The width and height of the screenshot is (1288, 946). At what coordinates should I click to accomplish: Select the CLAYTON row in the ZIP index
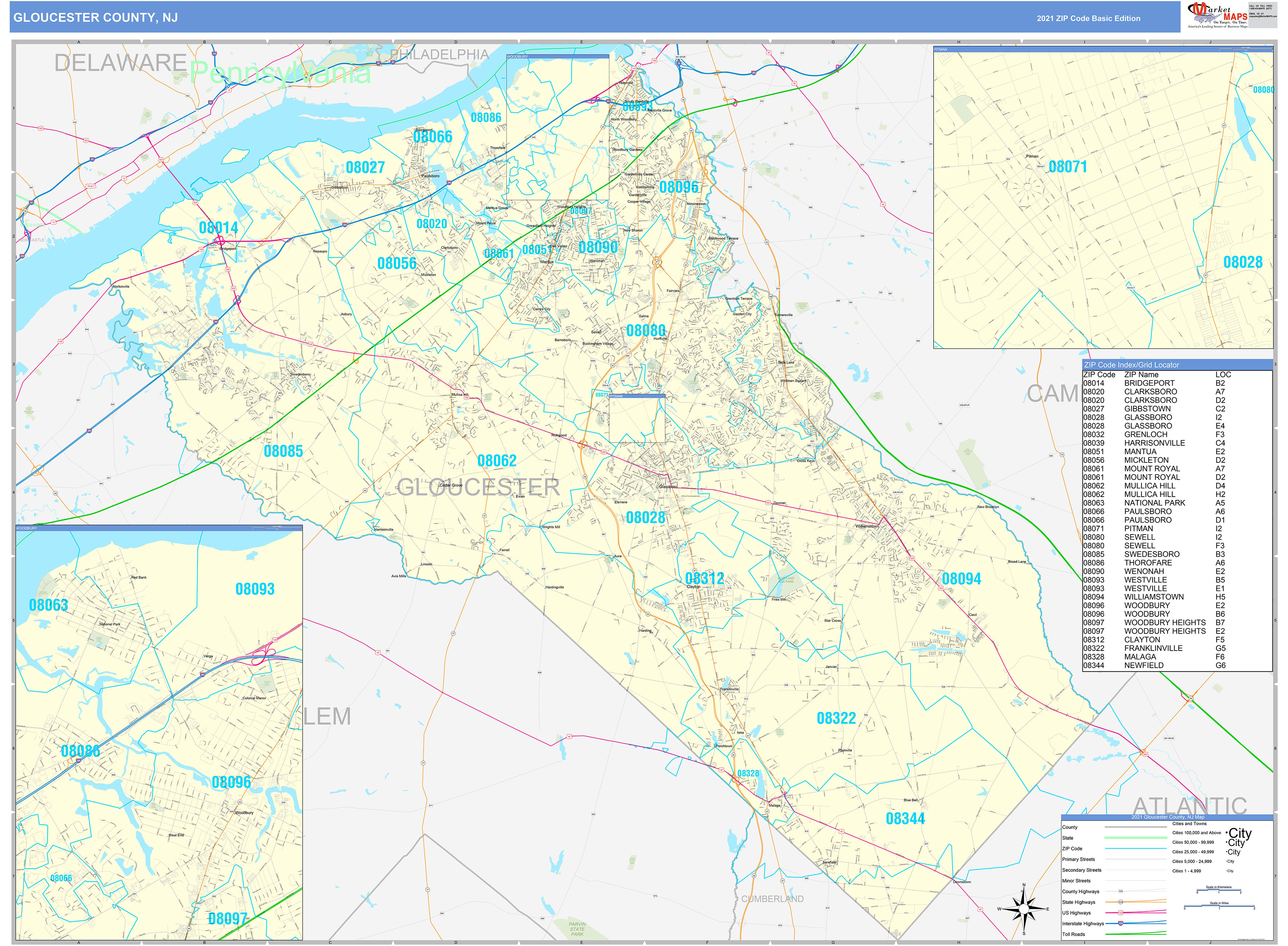[1153, 640]
